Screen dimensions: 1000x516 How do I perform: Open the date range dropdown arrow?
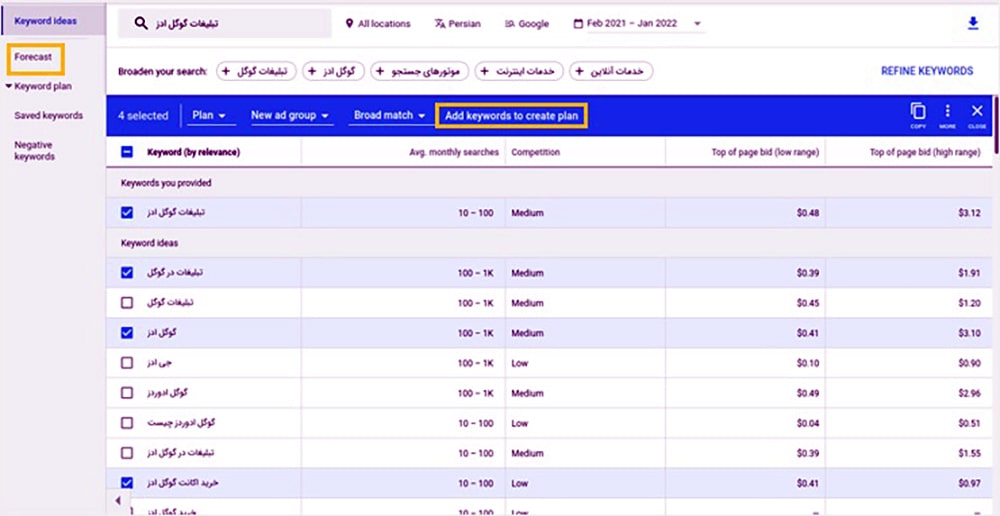click(697, 24)
